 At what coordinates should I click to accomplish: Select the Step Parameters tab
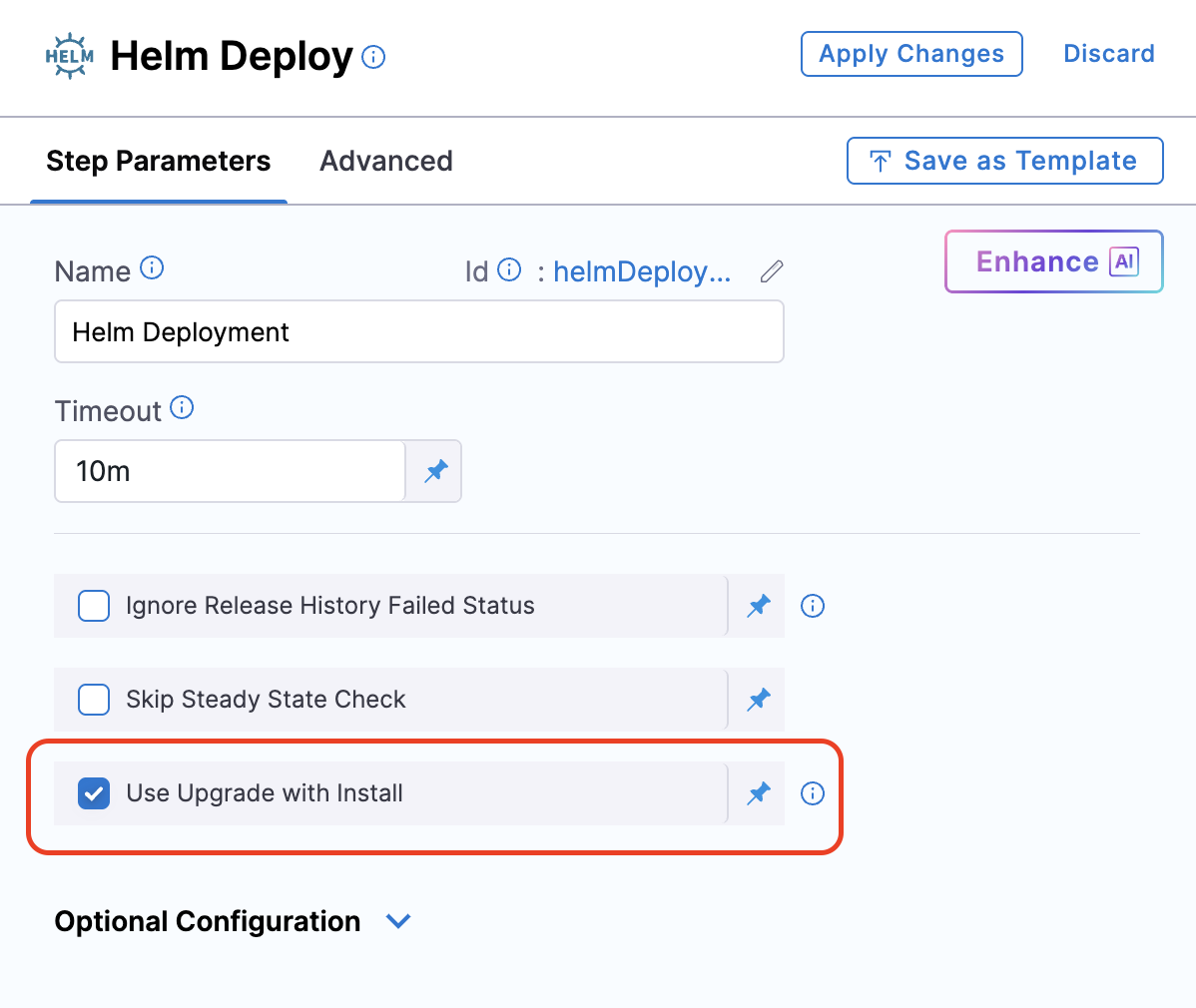tap(159, 161)
